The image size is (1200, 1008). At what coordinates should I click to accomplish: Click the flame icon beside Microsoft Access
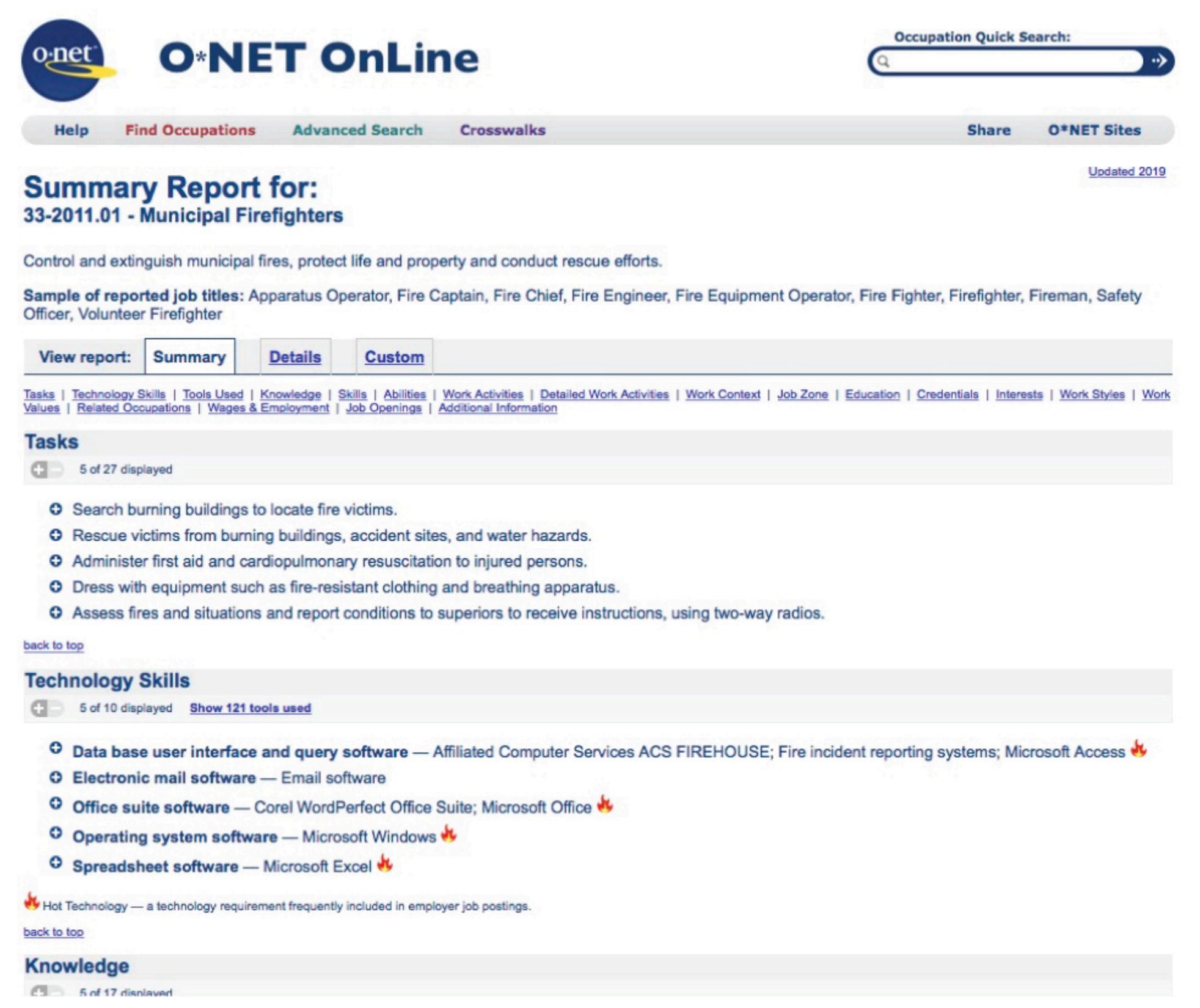pos(1138,749)
